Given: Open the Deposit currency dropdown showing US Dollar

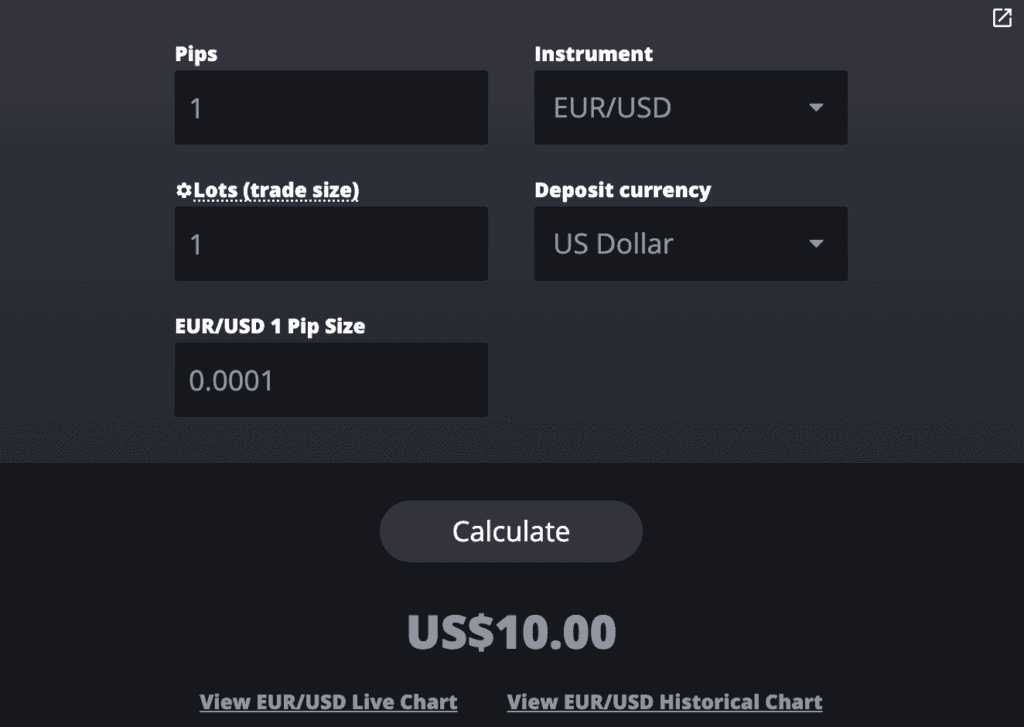Looking at the screenshot, I should point(690,243).
